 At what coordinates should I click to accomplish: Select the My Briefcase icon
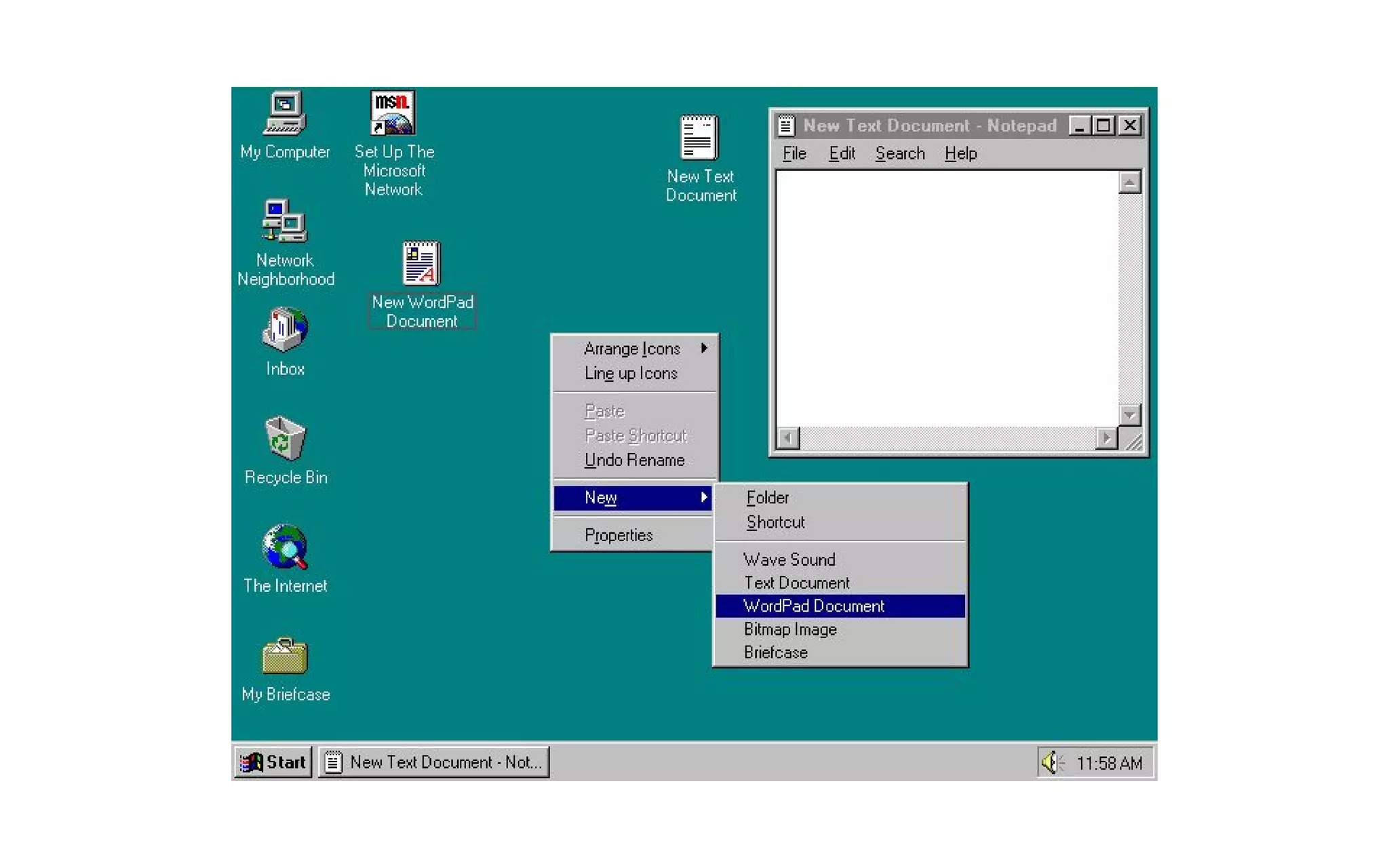tap(285, 656)
